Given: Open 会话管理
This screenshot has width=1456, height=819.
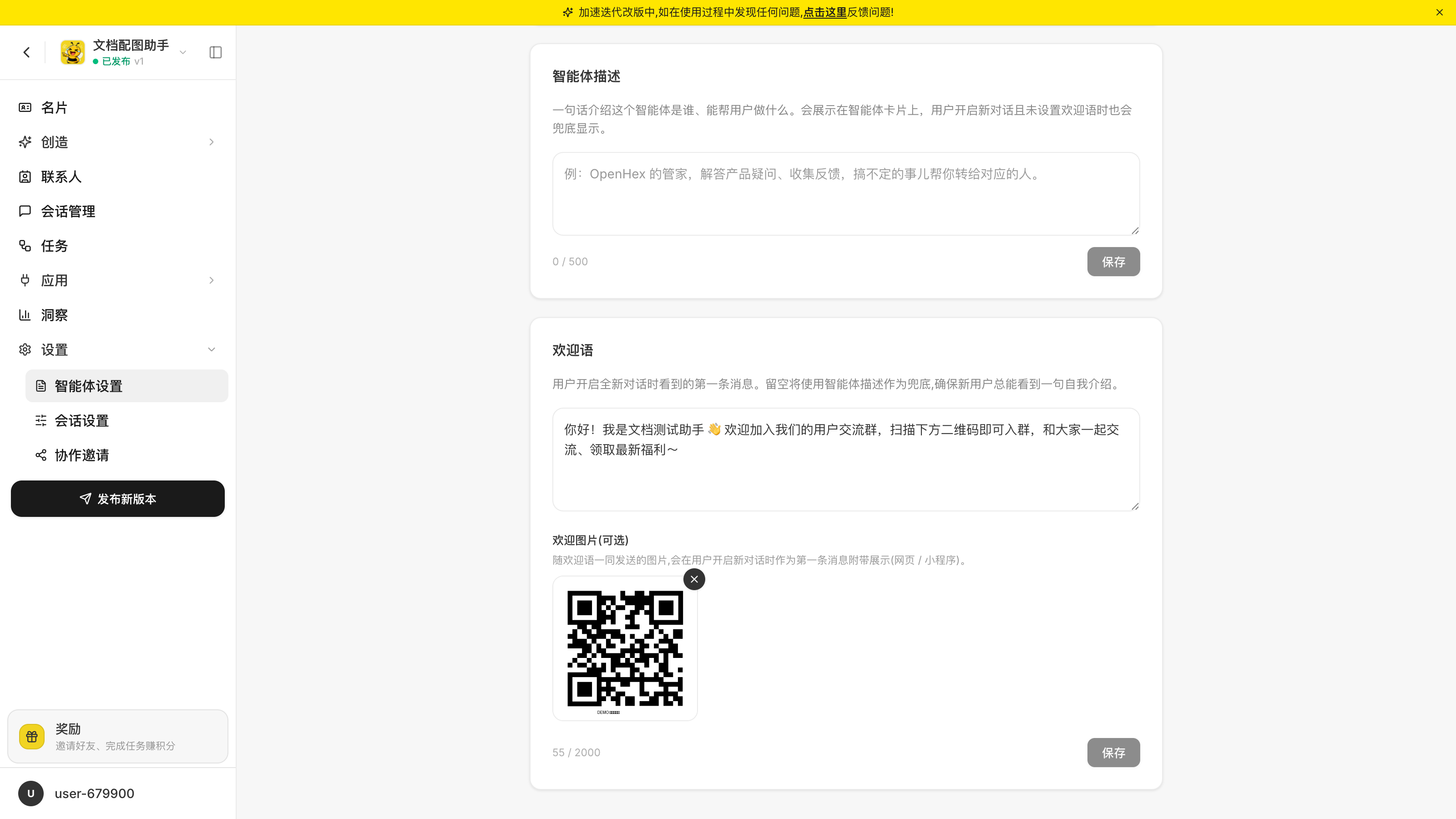Looking at the screenshot, I should click(117, 212).
